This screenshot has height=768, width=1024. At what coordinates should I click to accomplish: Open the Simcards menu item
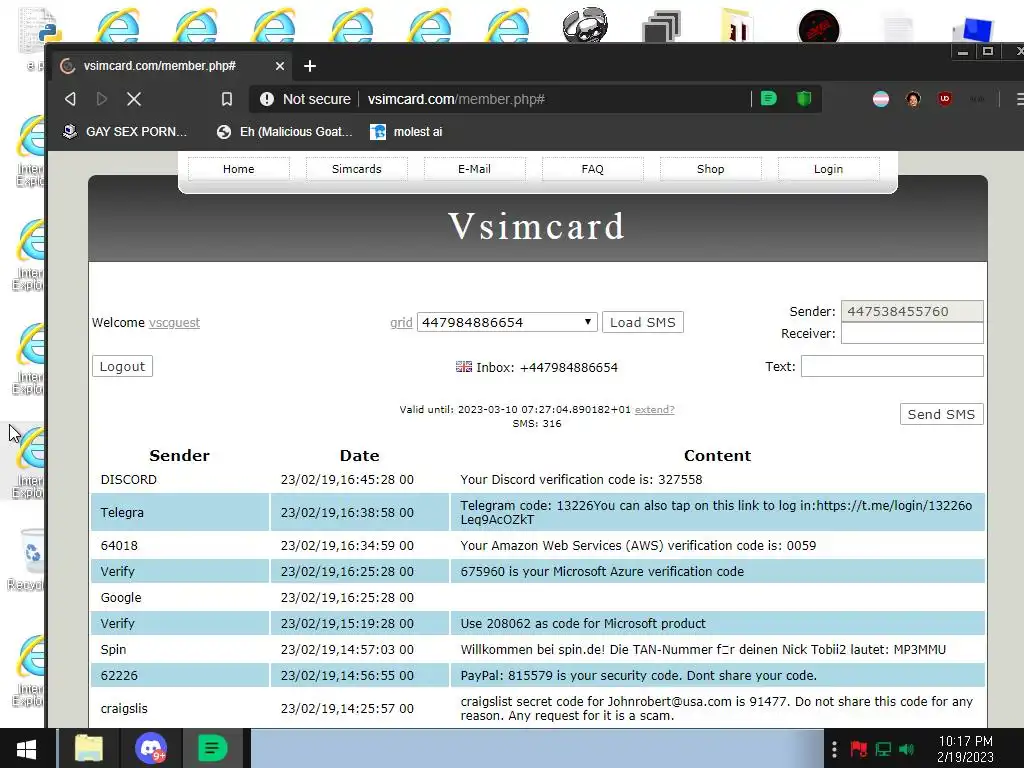point(357,169)
